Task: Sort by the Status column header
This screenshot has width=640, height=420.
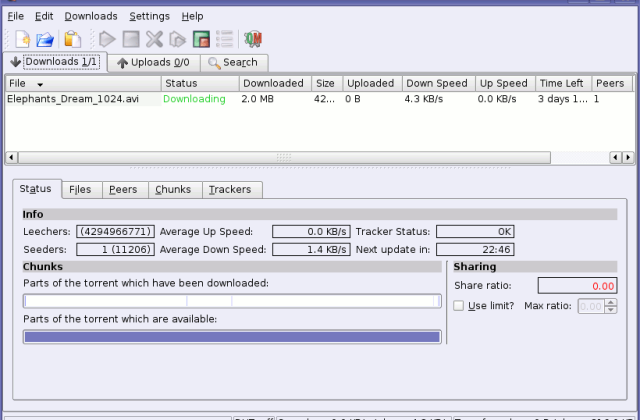Action: coord(200,83)
